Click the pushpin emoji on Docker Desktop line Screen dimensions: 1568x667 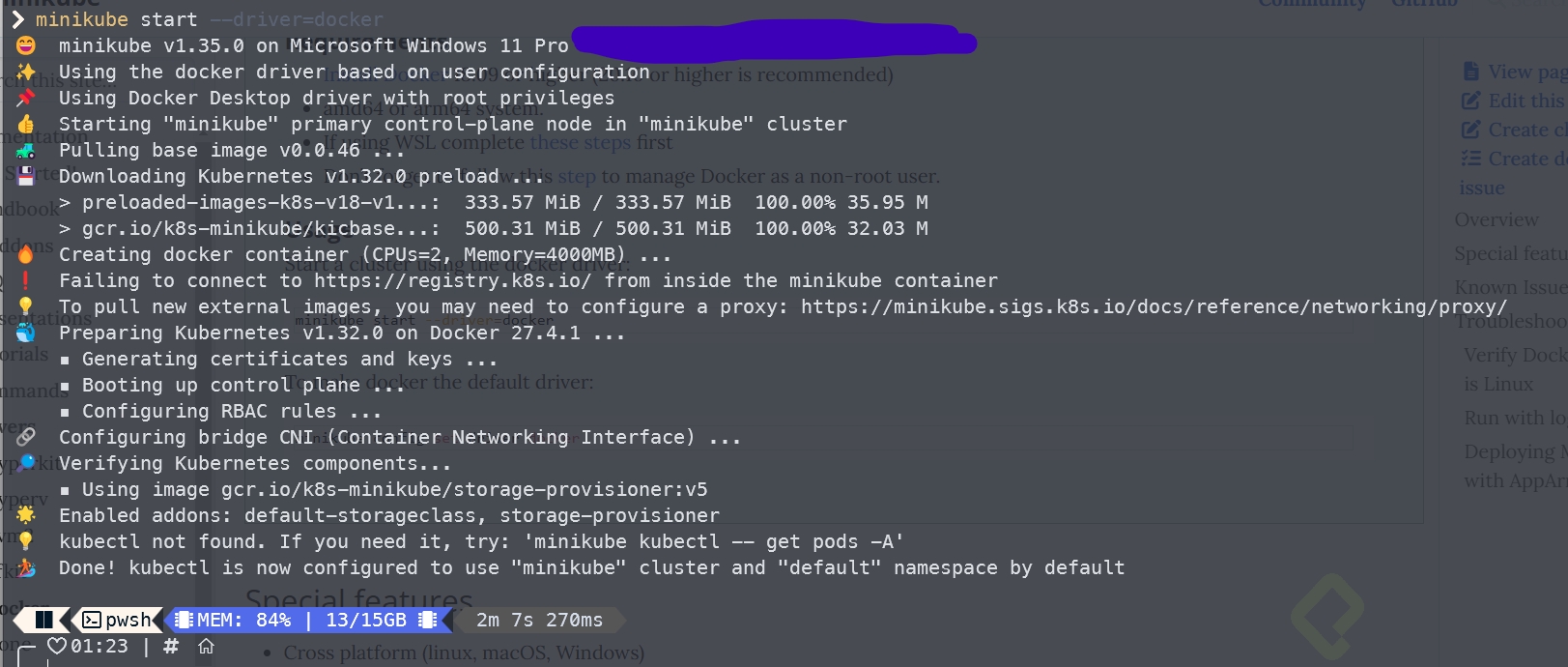[x=26, y=98]
